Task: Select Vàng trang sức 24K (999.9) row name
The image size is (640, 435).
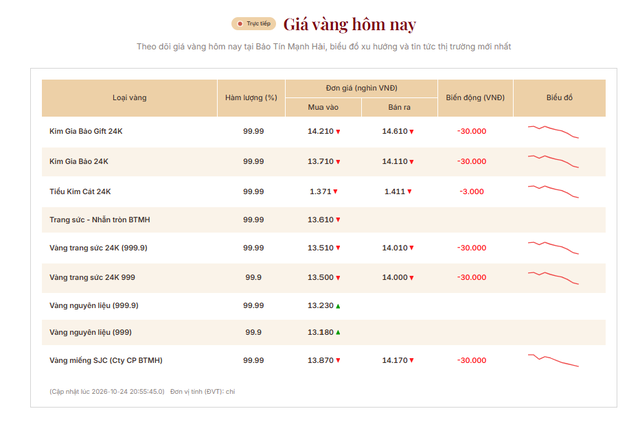Action: [x=98, y=248]
